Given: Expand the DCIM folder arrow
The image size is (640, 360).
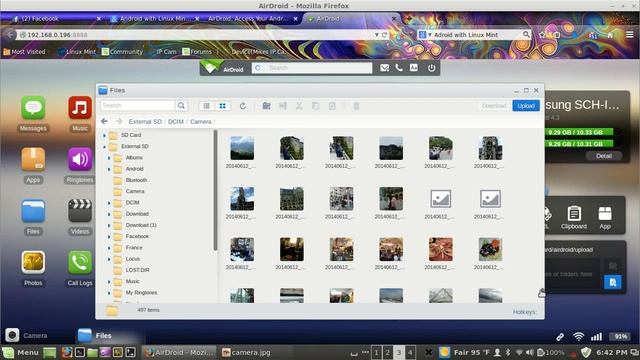Looking at the screenshot, I should [109, 202].
